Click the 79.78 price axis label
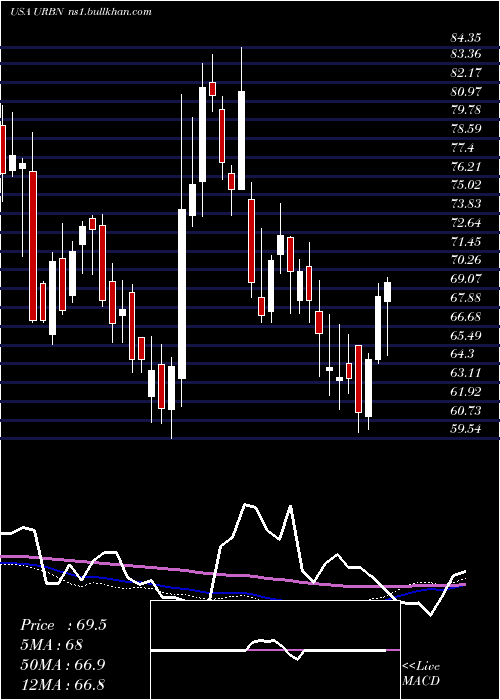 pos(466,110)
